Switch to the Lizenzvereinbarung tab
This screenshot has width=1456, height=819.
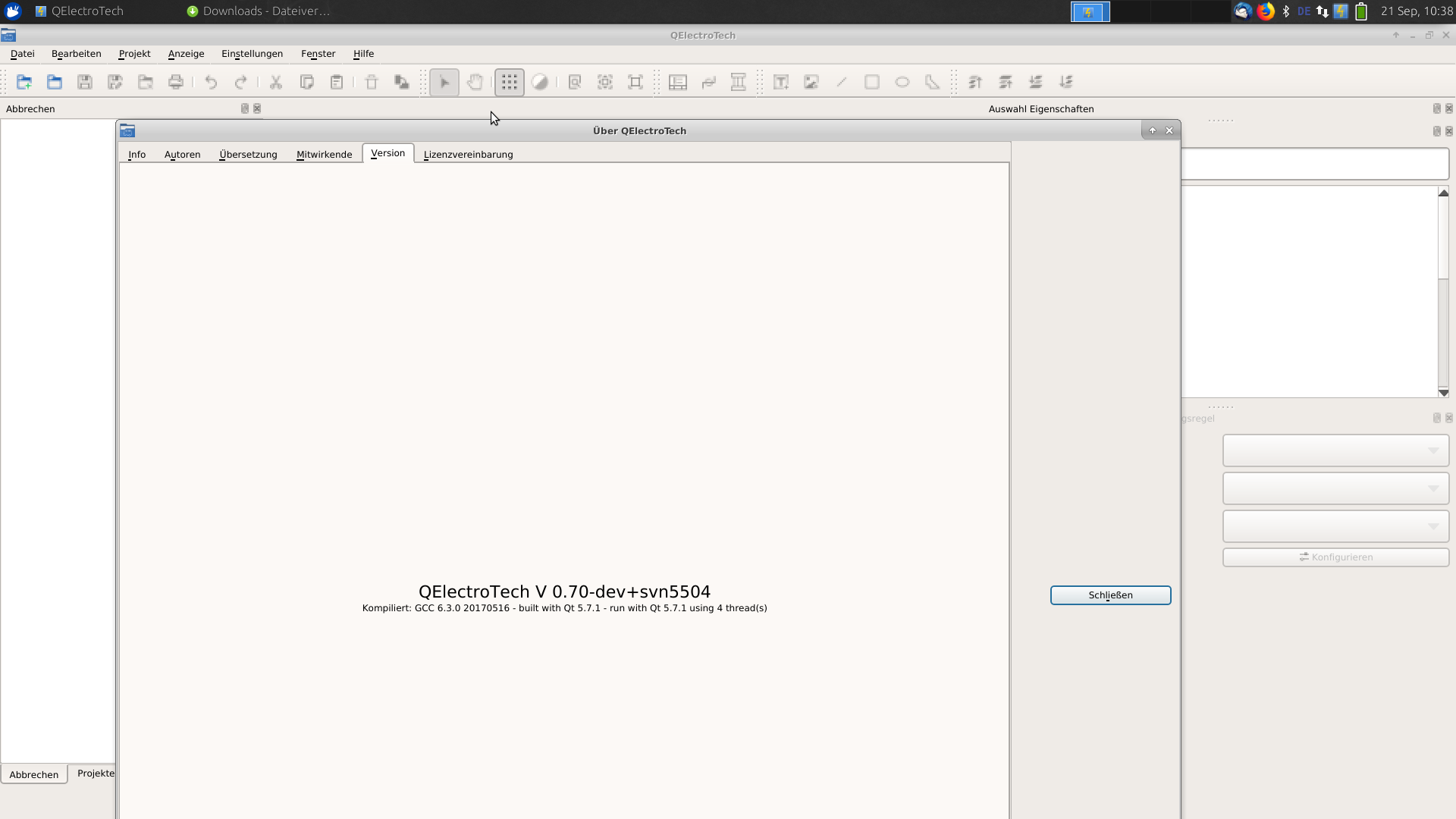point(468,154)
